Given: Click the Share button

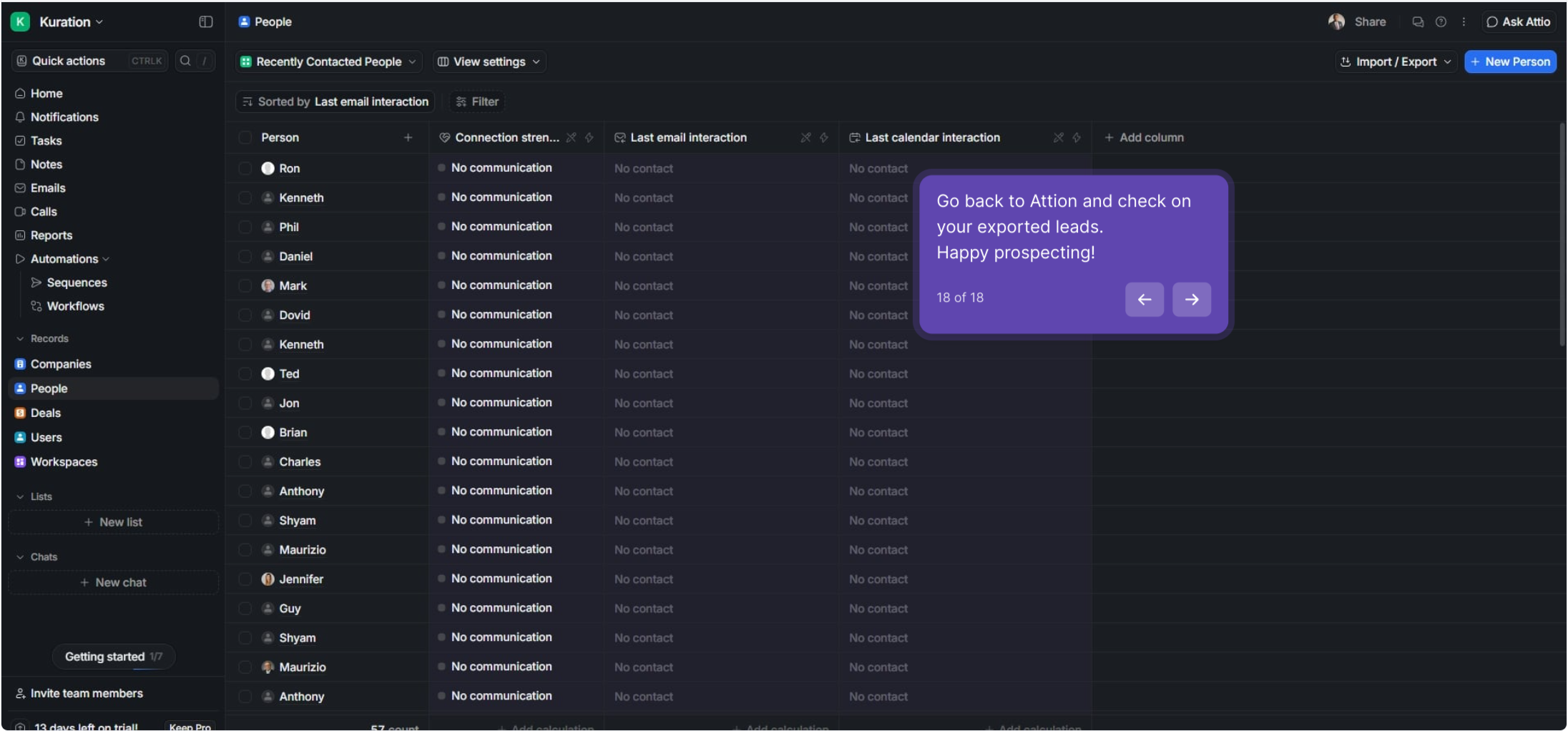Looking at the screenshot, I should click(x=1369, y=21).
